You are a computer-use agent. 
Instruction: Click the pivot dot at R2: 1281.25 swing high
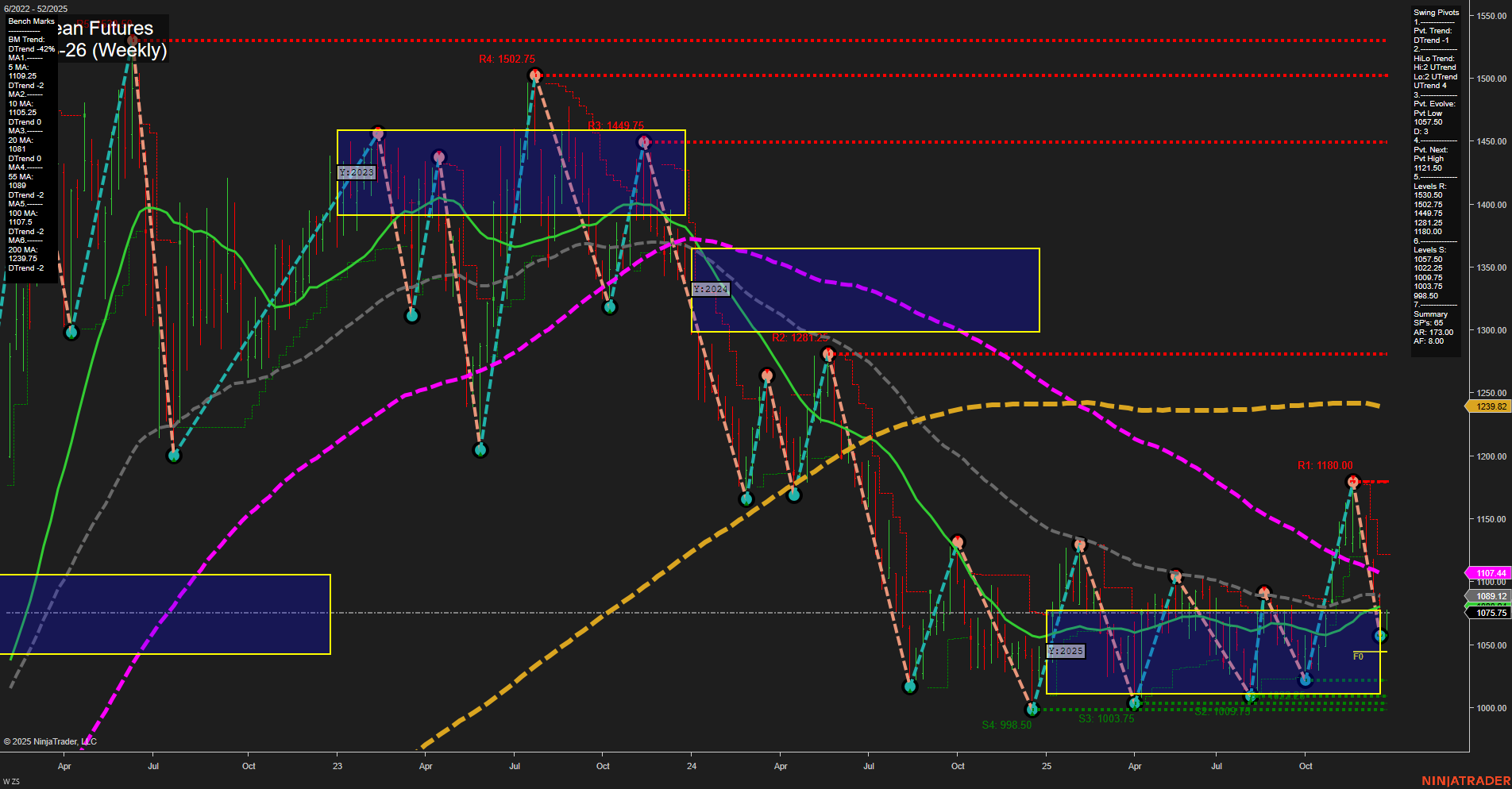coord(827,352)
